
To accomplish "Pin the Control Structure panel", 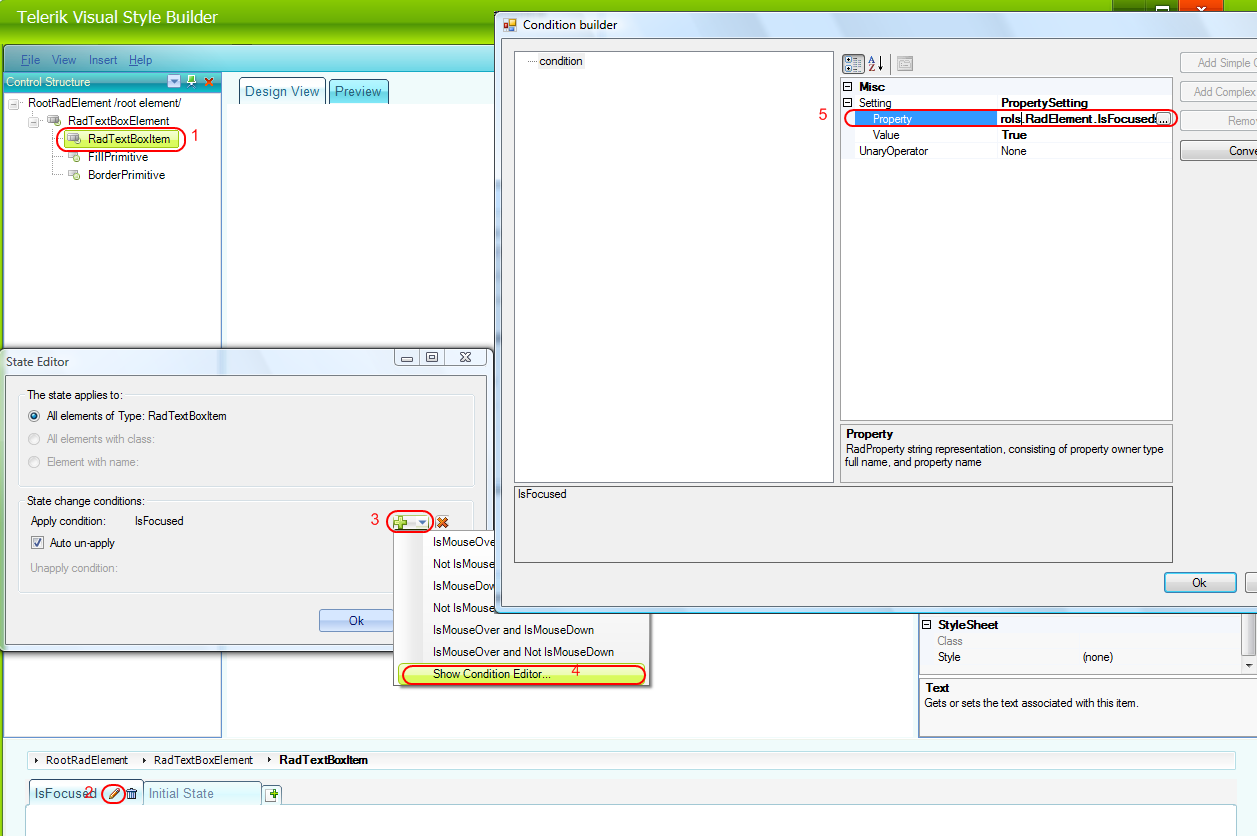I will coord(192,81).
